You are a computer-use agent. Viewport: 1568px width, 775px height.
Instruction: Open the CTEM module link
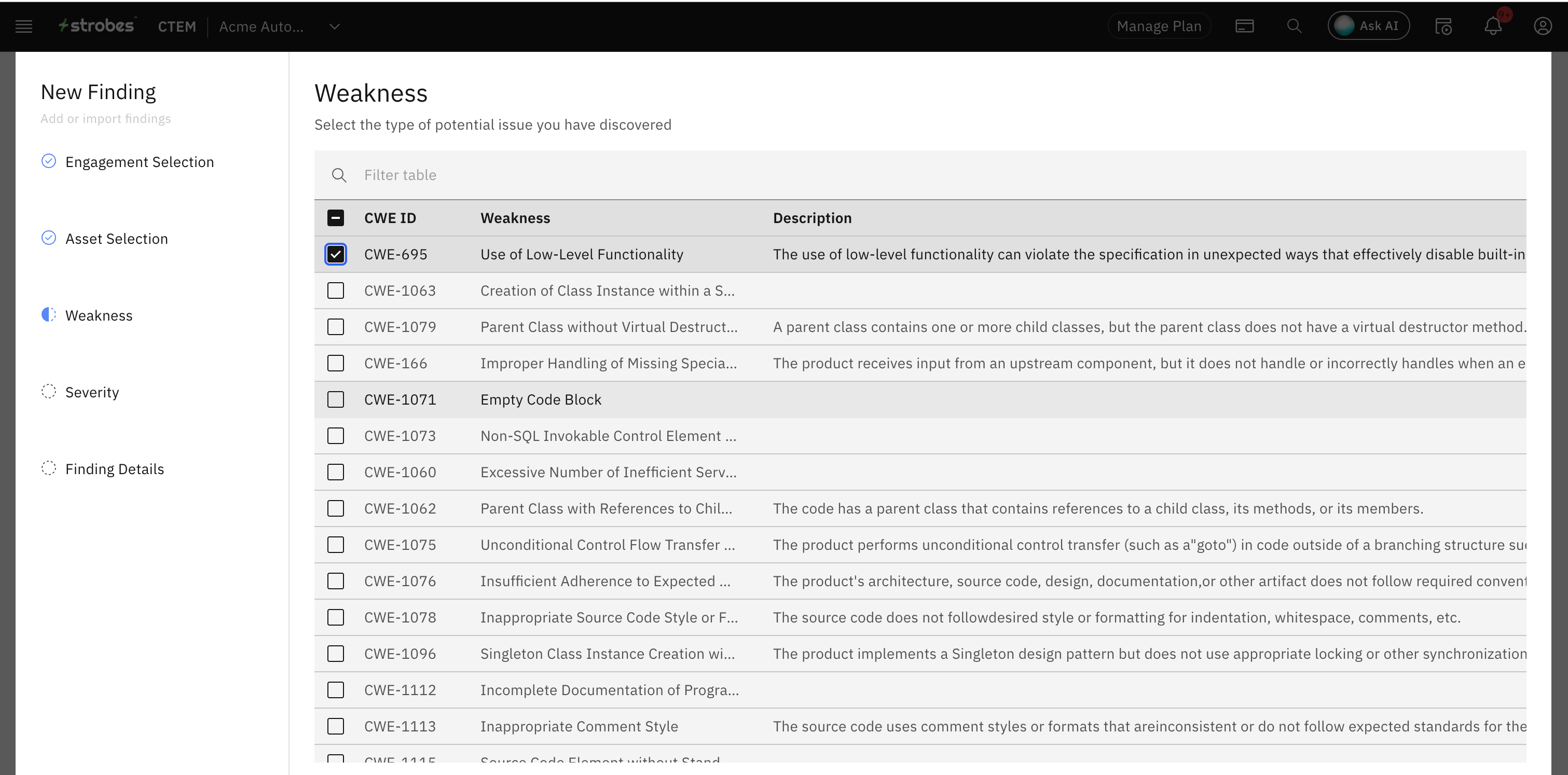(x=176, y=27)
